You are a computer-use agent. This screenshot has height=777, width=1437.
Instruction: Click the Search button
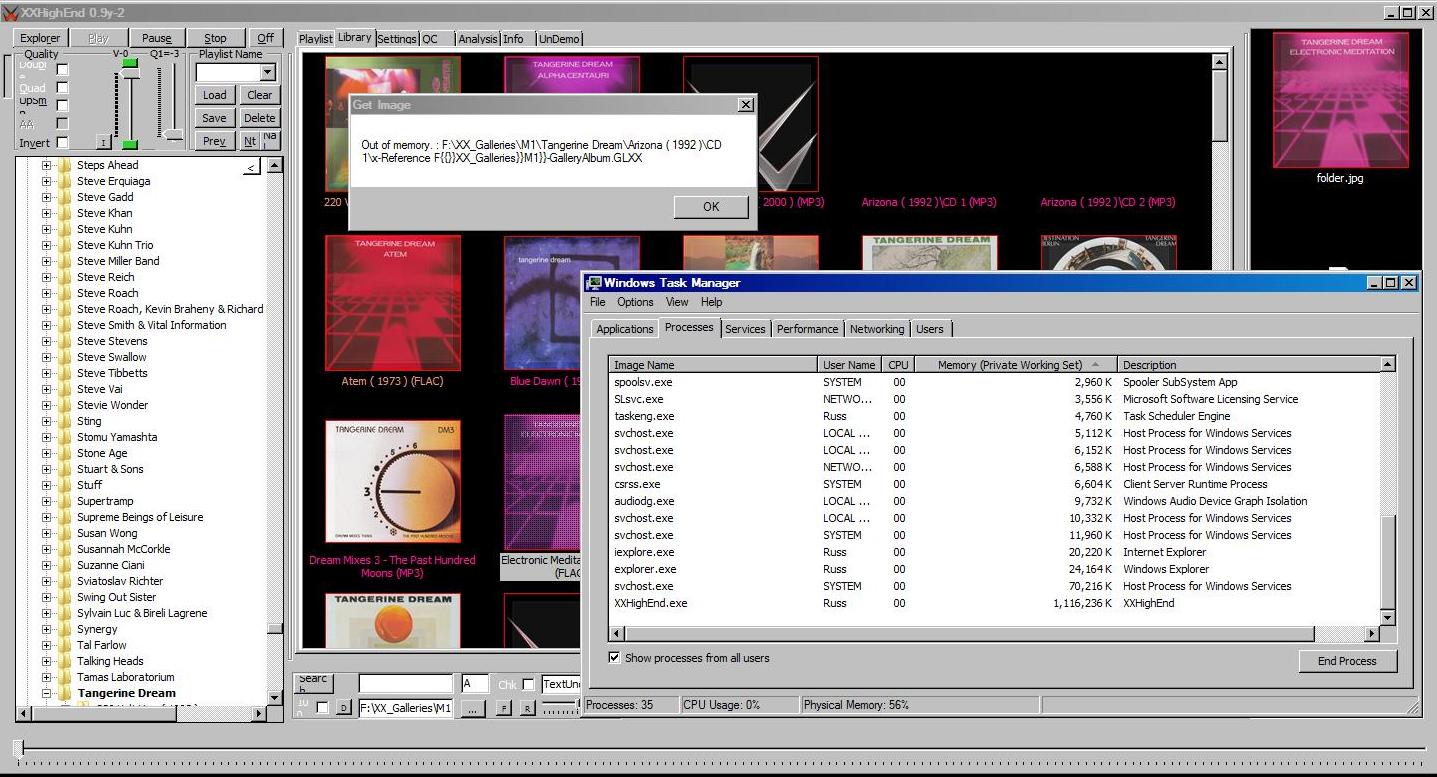[x=313, y=684]
